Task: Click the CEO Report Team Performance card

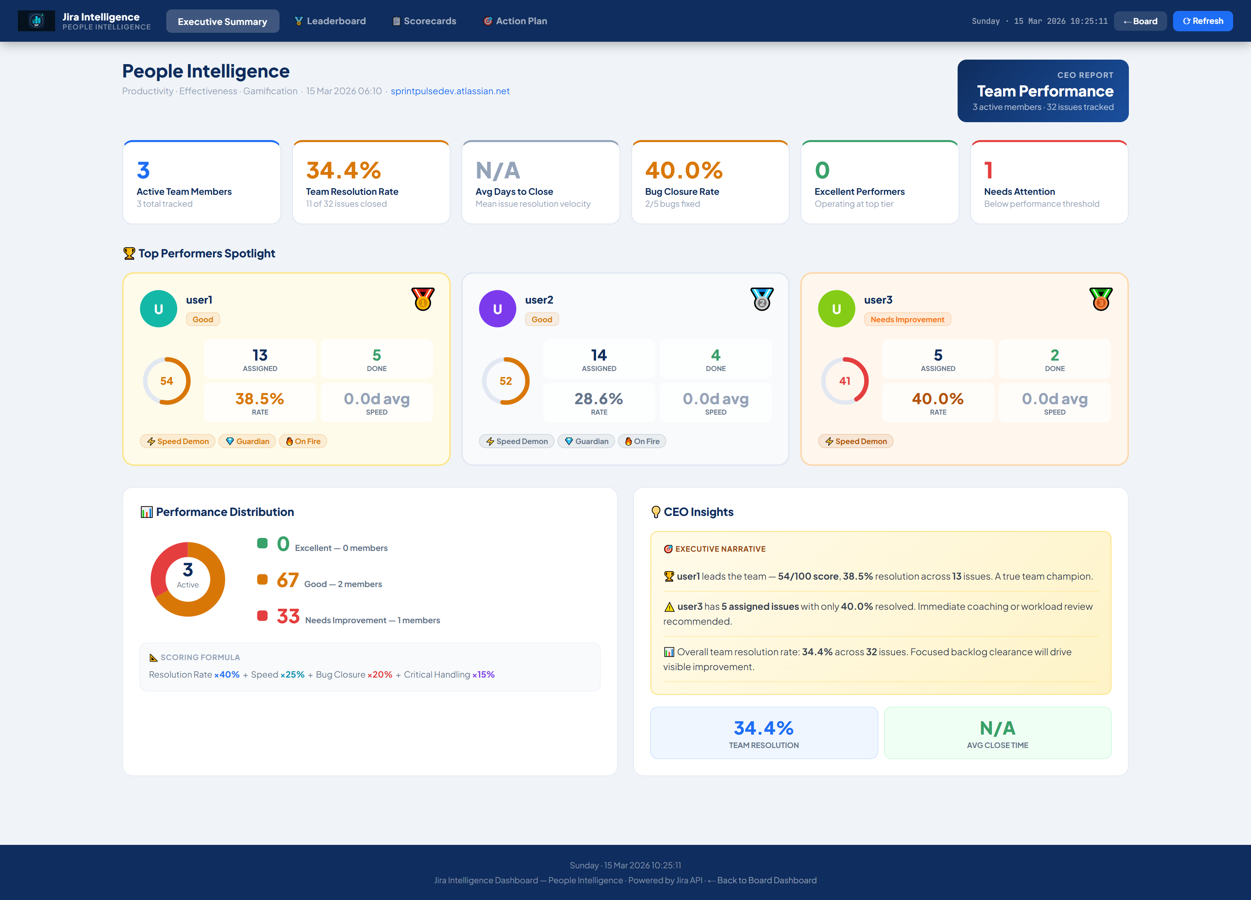Action: (x=1043, y=91)
